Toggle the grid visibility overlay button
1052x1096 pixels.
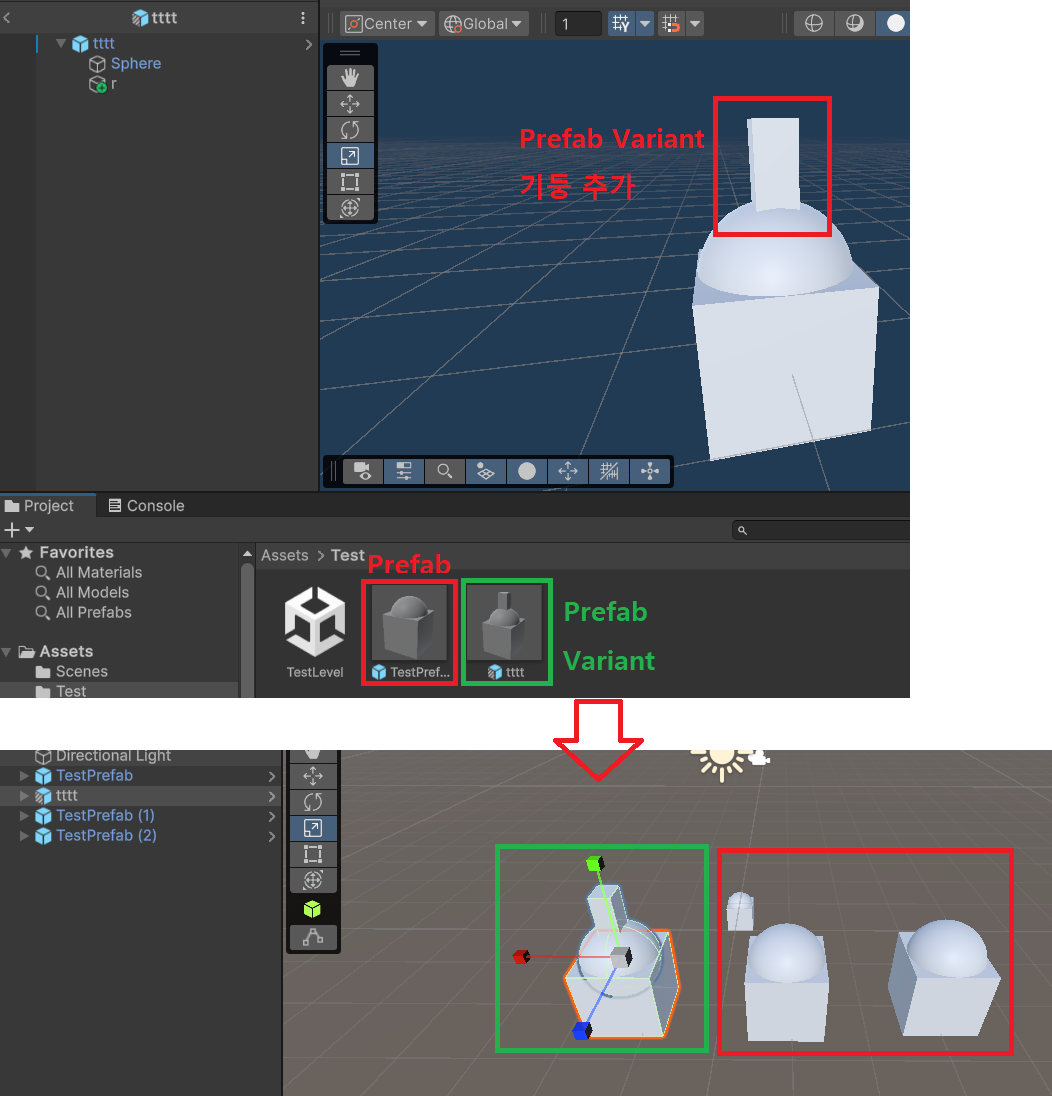(x=609, y=472)
